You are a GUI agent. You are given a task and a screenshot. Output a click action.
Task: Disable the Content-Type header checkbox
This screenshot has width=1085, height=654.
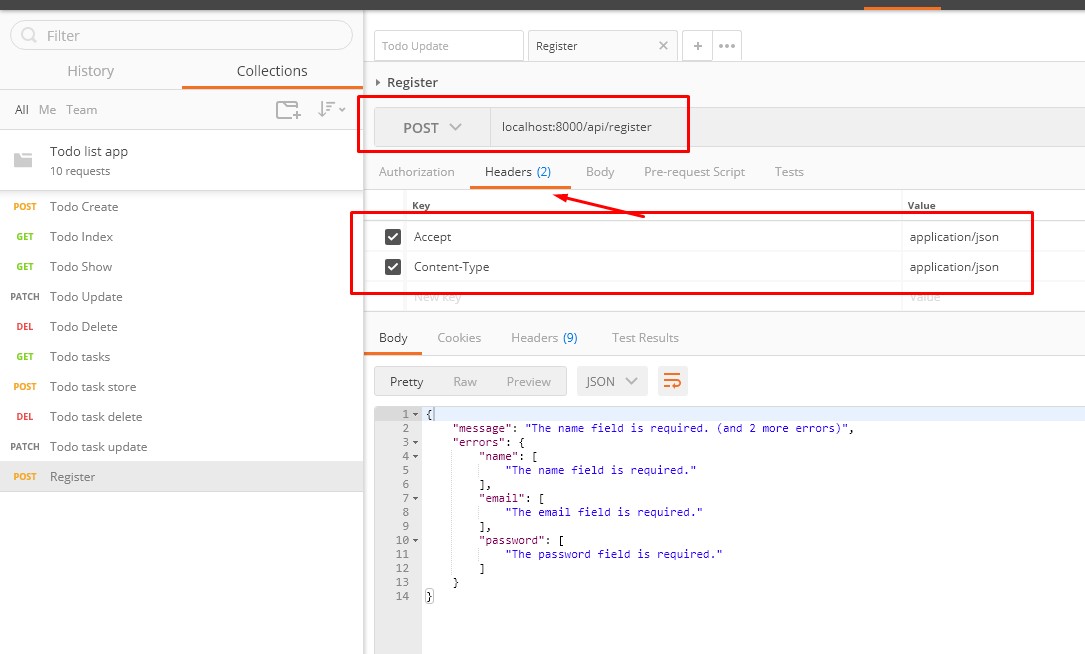tap(393, 267)
